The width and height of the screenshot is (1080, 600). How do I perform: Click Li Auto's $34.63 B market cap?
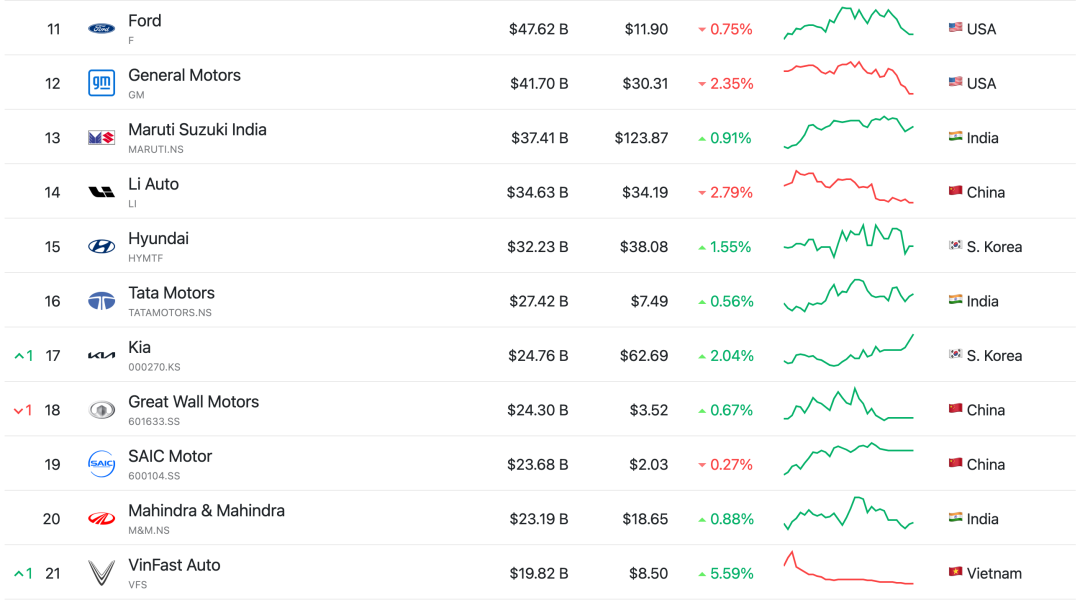tap(537, 192)
